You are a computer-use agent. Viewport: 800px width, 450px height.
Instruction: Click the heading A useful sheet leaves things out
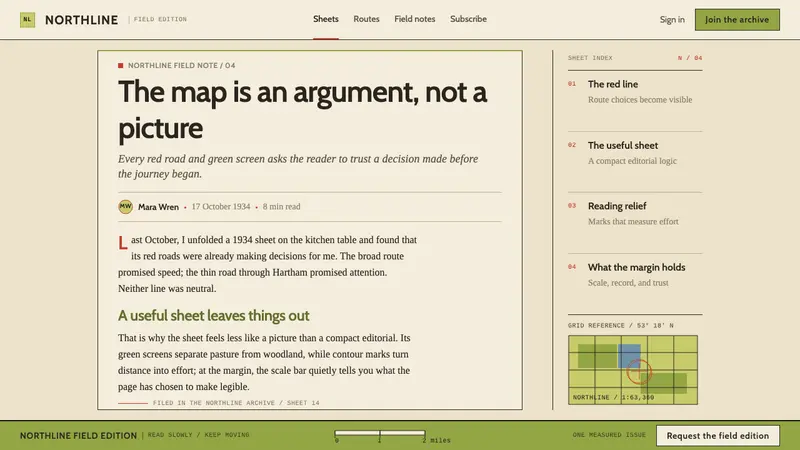[213, 316]
